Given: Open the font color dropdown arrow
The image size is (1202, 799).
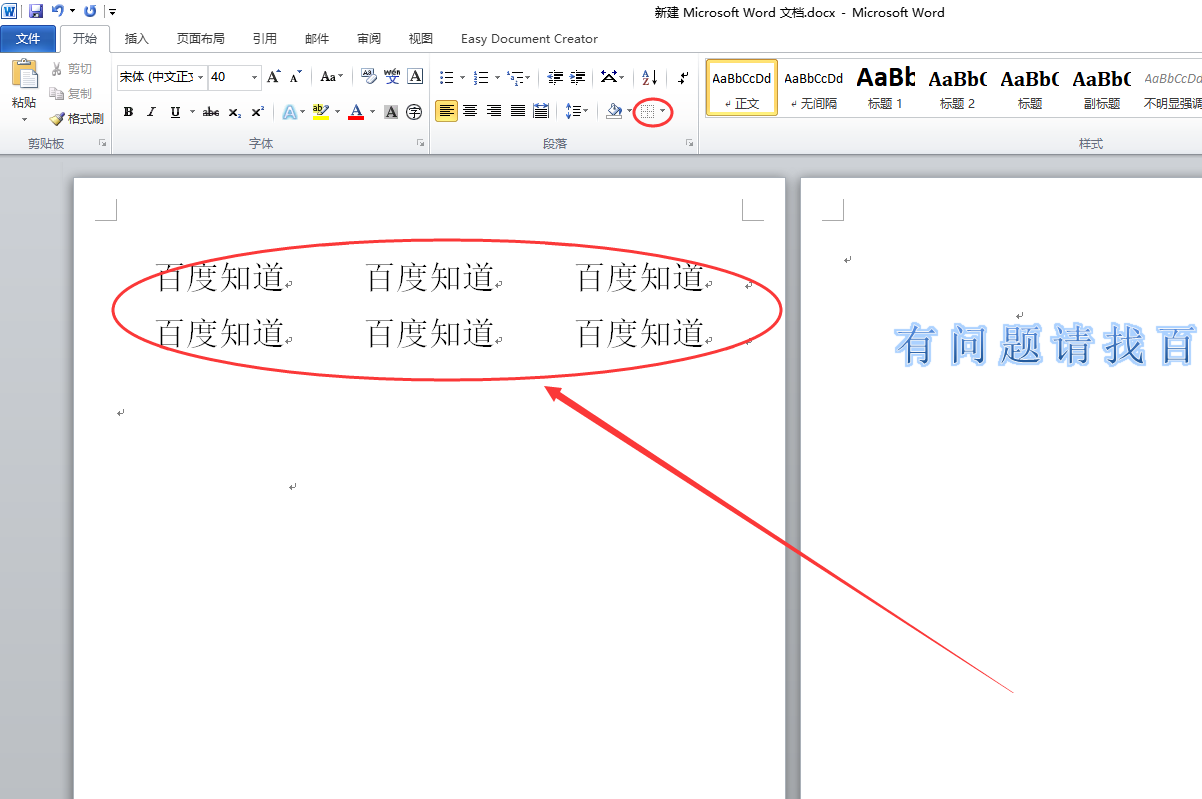Looking at the screenshot, I should coord(372,112).
